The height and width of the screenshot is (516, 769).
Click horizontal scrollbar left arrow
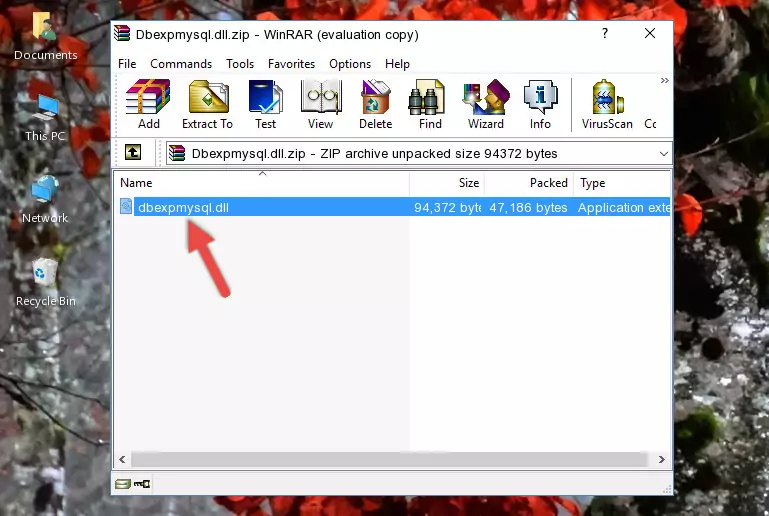123,460
